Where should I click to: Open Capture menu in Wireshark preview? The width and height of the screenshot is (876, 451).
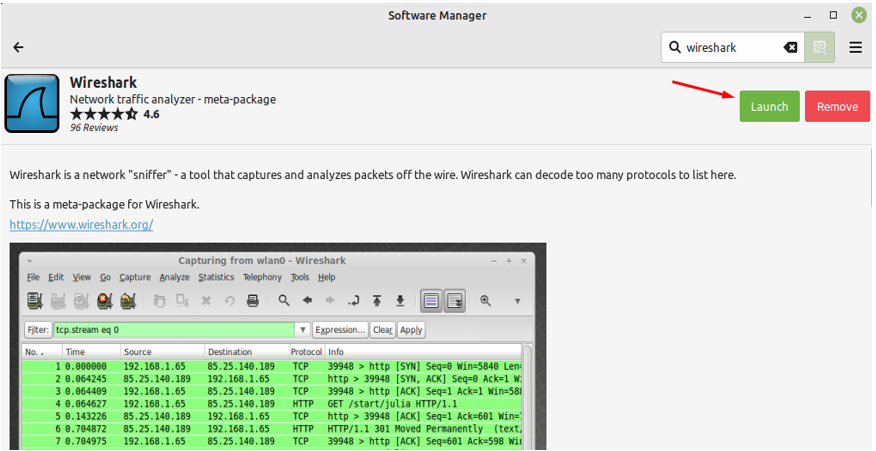(x=135, y=277)
